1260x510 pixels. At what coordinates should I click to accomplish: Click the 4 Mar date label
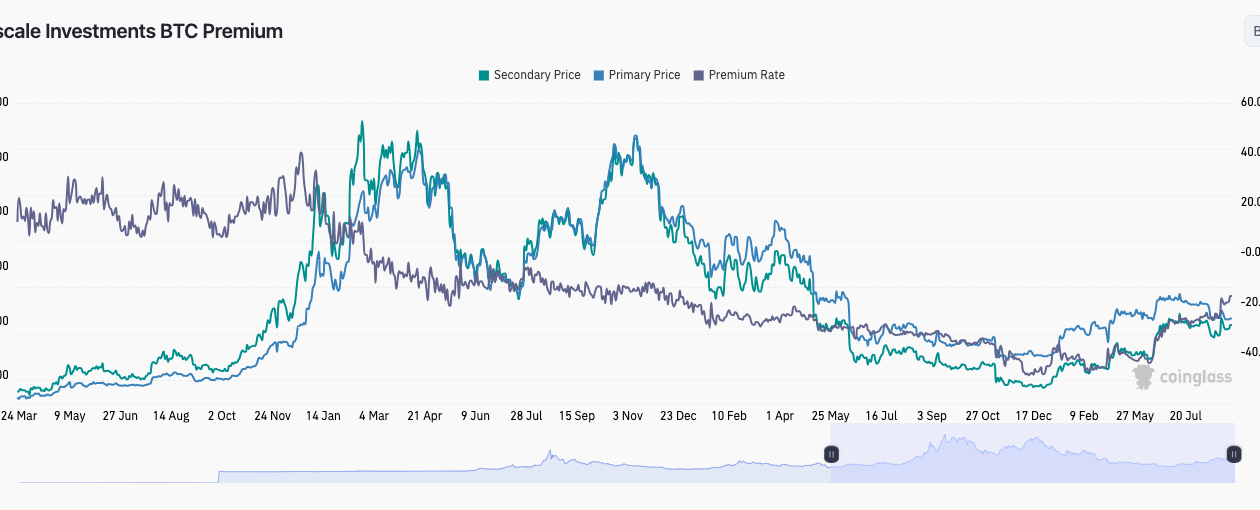(x=374, y=415)
